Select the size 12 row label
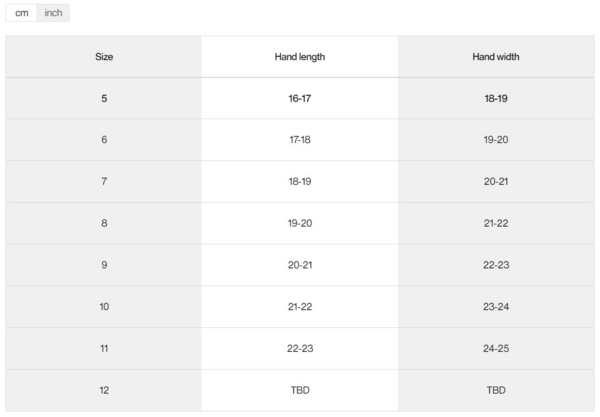 pos(104,390)
